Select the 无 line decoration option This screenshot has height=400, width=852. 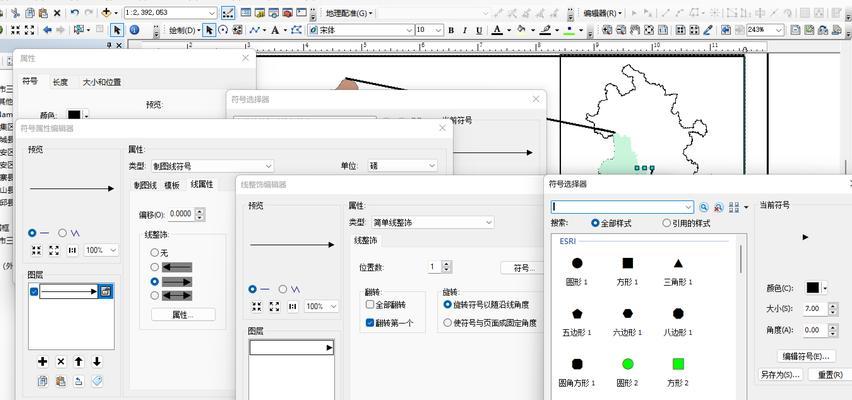click(154, 252)
